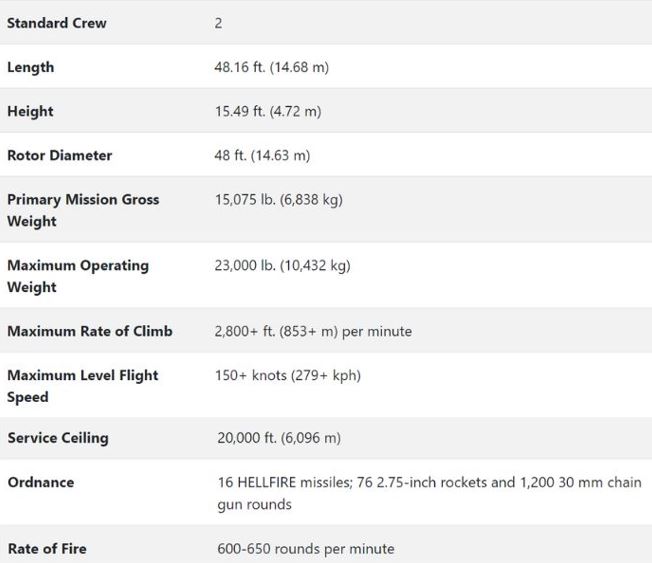Click the Maximum Level Flight Speed label
652x563 pixels.
click(83, 386)
